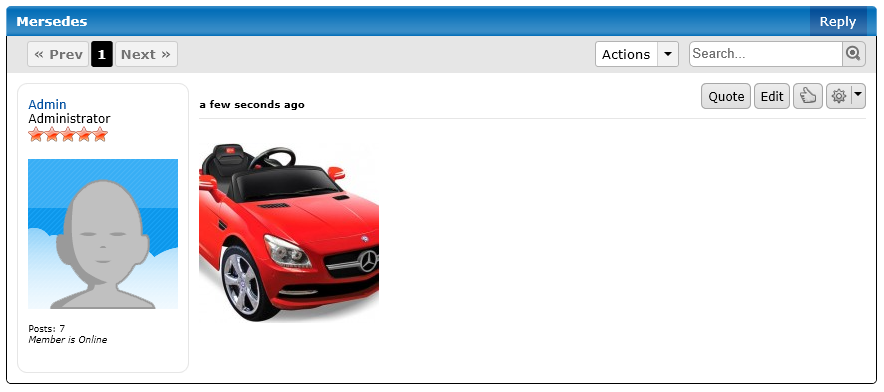
Task: Click the 'a few seconds ago' timestamp
Action: click(x=252, y=105)
